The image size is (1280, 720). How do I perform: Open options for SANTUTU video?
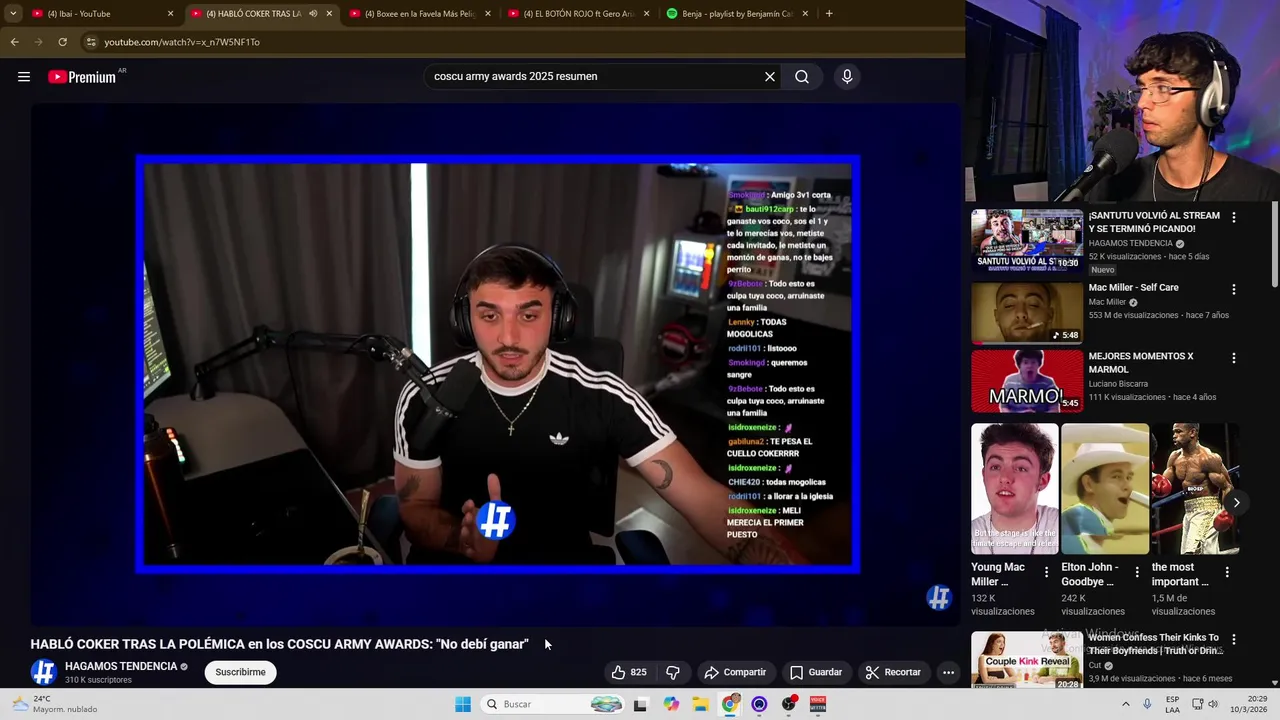[1233, 217]
